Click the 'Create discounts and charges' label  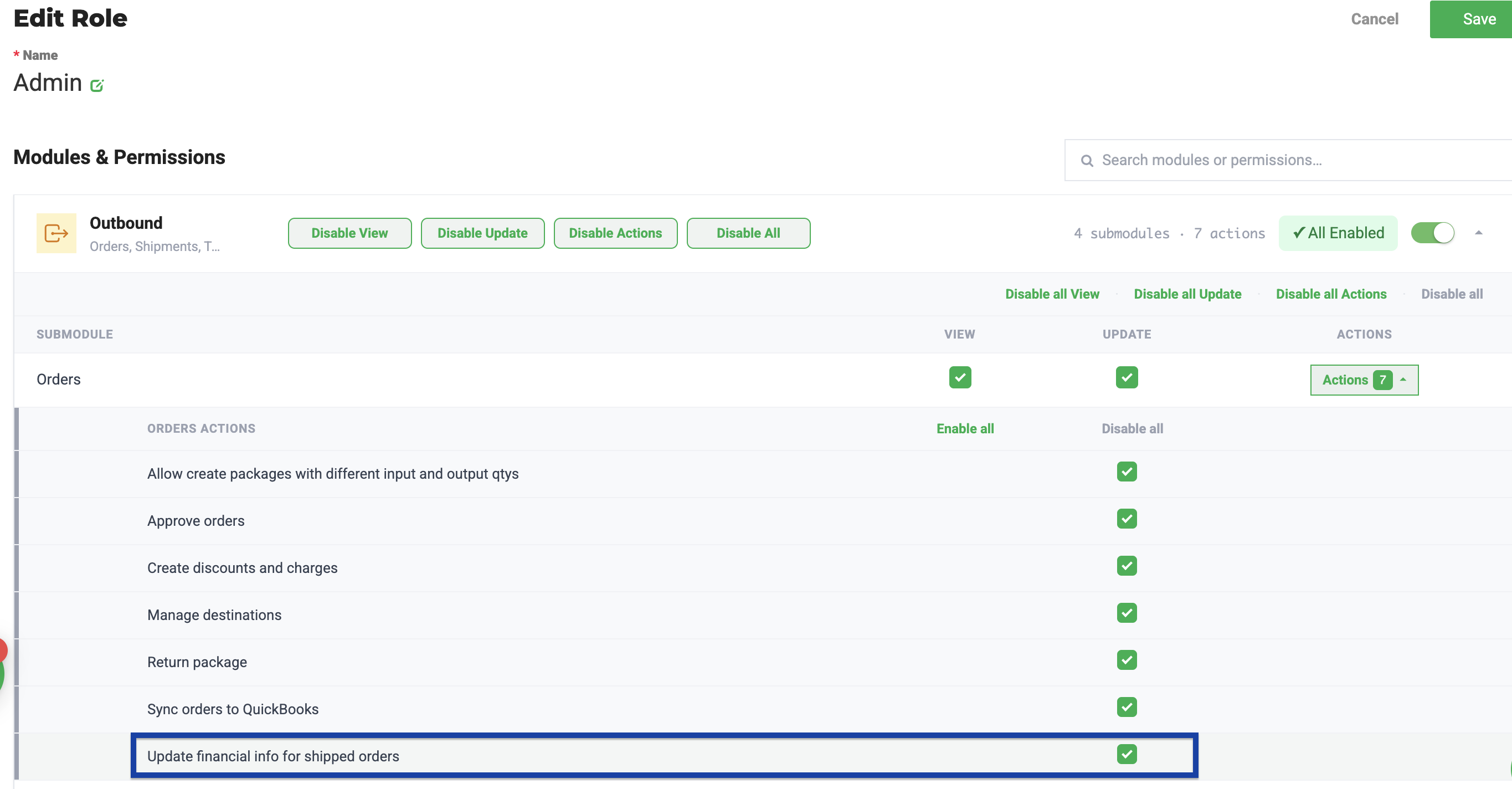click(x=243, y=568)
